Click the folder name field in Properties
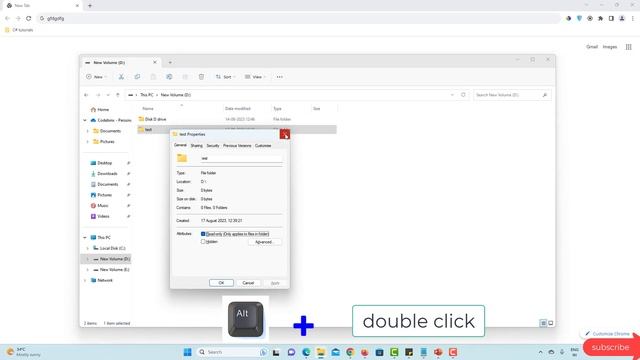Image resolution: width=640 pixels, height=360 pixels. point(241,158)
